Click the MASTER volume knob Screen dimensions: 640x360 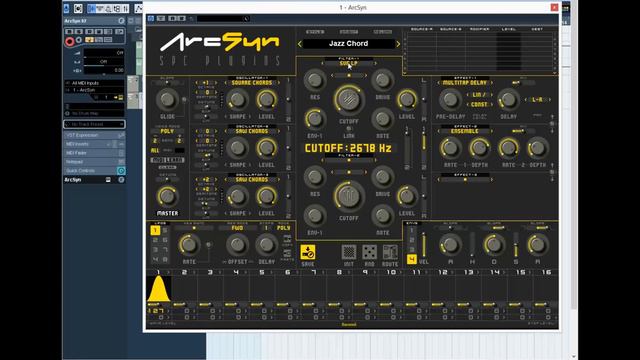click(x=167, y=196)
